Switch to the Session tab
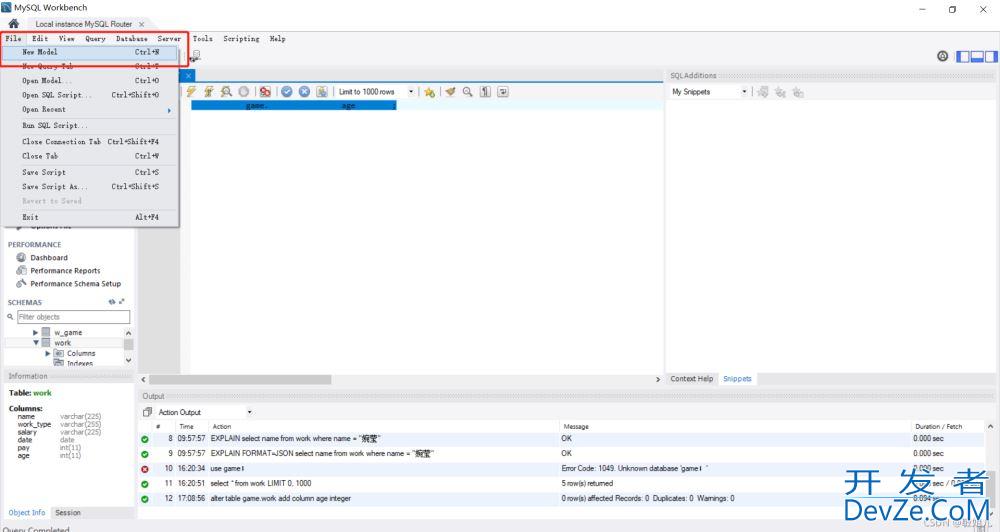Viewport: 1000px width, 532px height. coord(68,512)
